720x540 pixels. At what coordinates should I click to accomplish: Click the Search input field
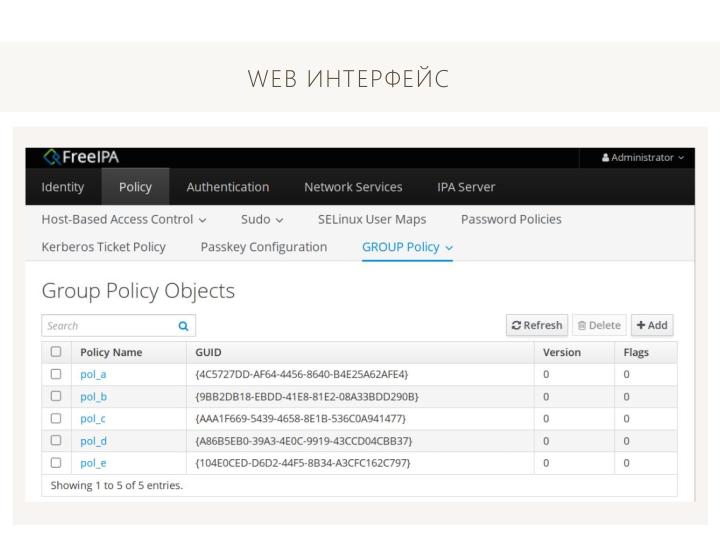105,325
